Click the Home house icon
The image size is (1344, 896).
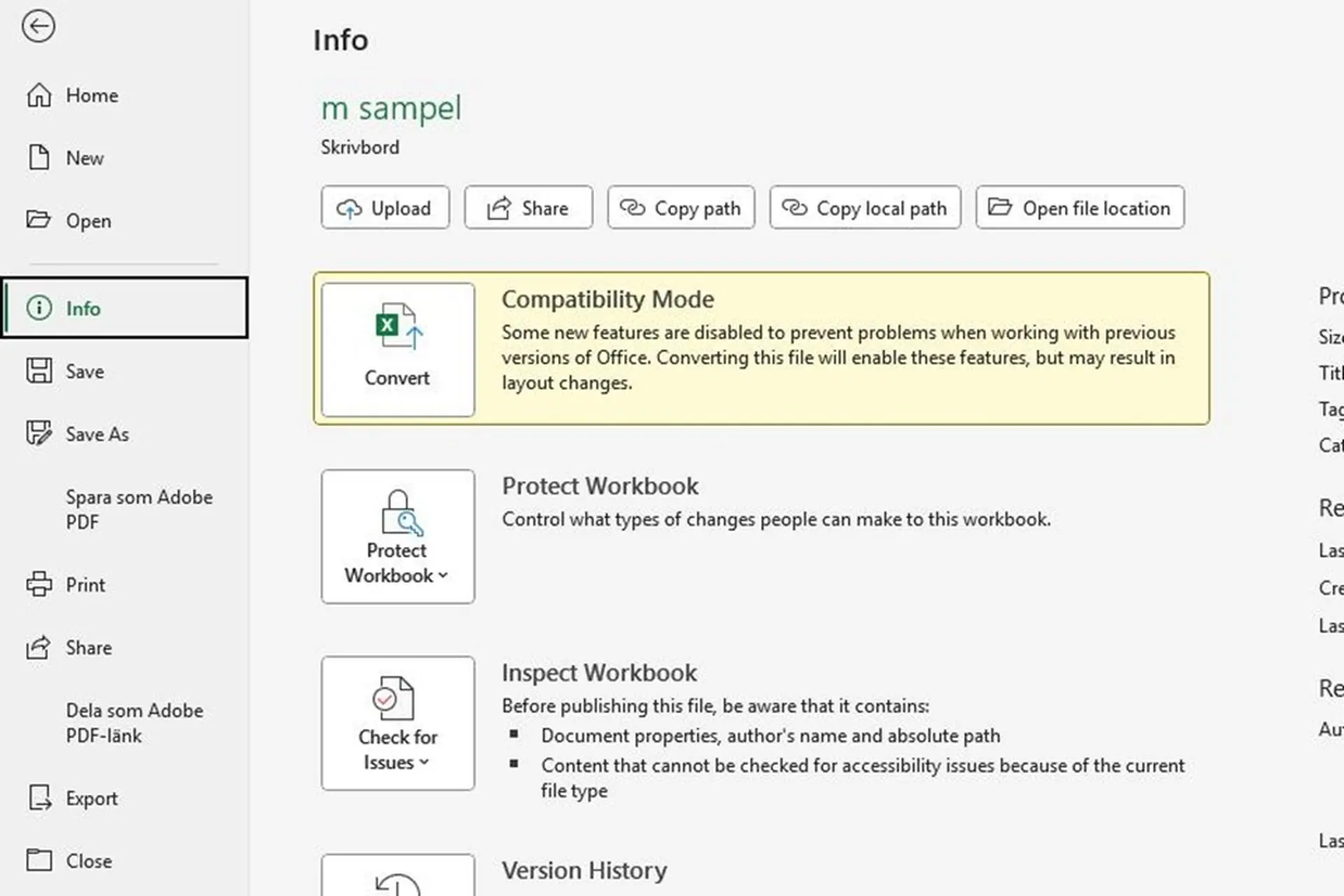click(x=39, y=95)
